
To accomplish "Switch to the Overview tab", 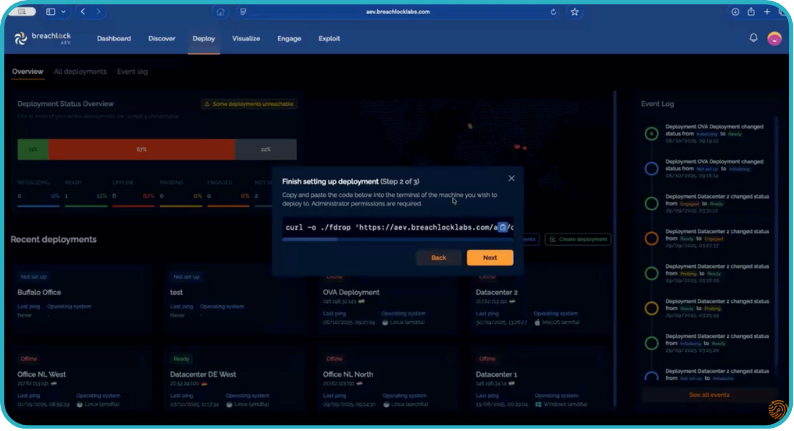I will coord(27,71).
